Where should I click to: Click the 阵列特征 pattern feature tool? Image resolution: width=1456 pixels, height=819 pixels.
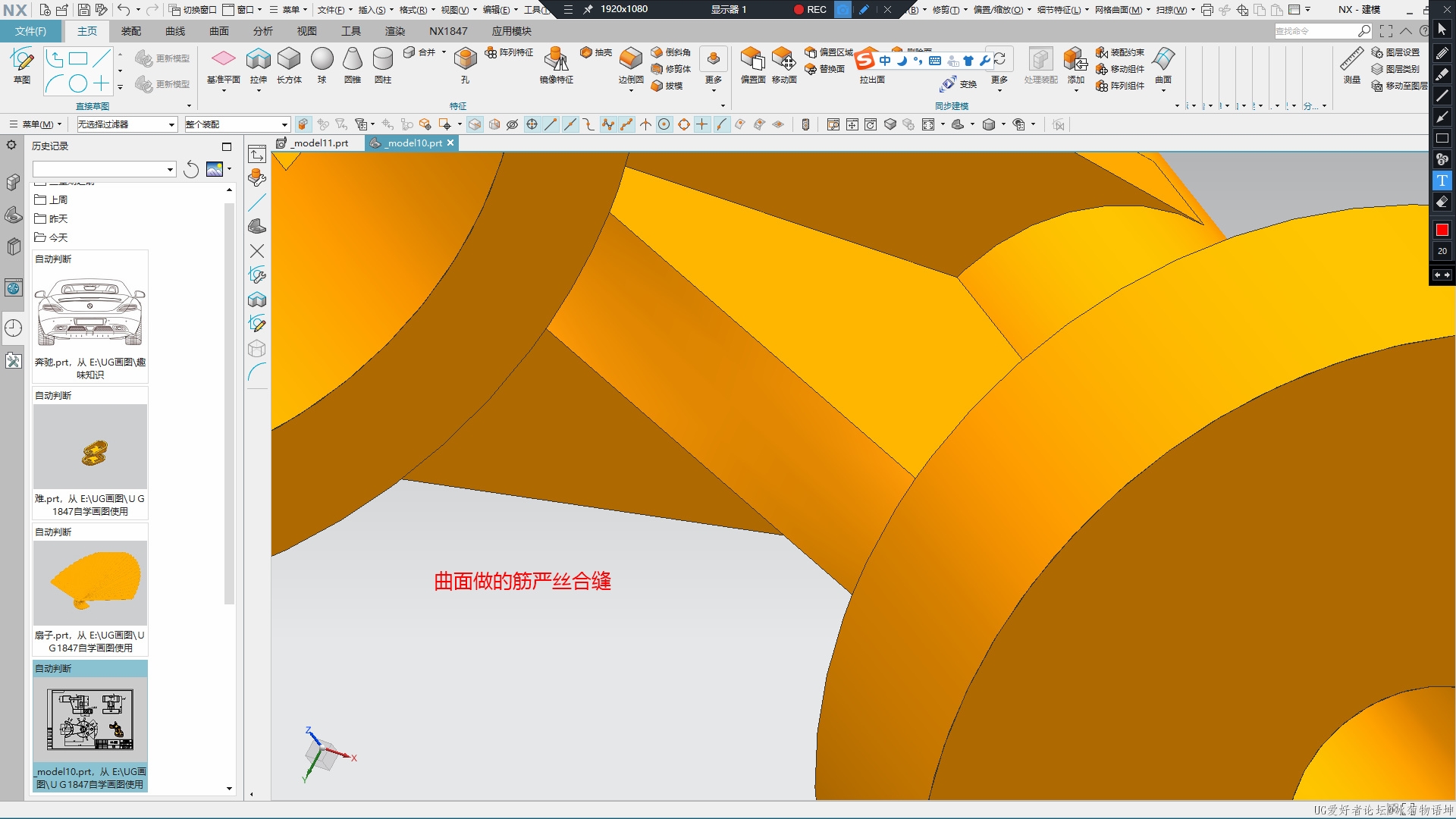(510, 52)
